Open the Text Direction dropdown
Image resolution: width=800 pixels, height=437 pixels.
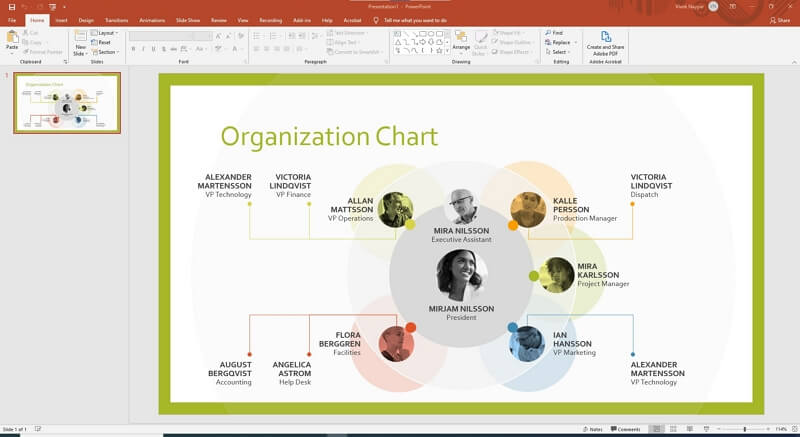(x=349, y=33)
